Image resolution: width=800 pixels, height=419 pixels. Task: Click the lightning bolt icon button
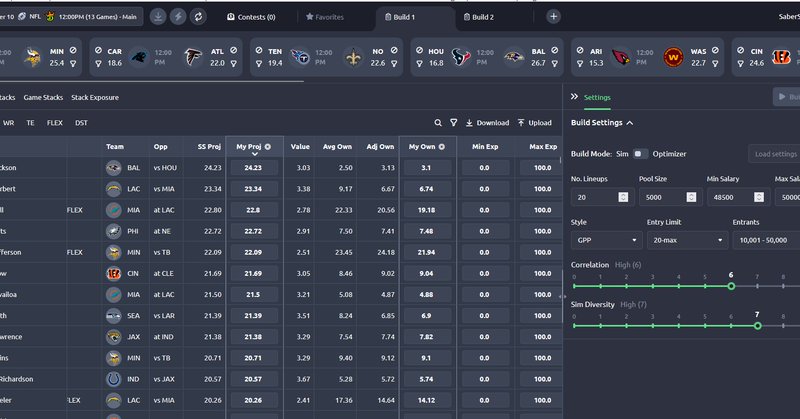(x=178, y=17)
